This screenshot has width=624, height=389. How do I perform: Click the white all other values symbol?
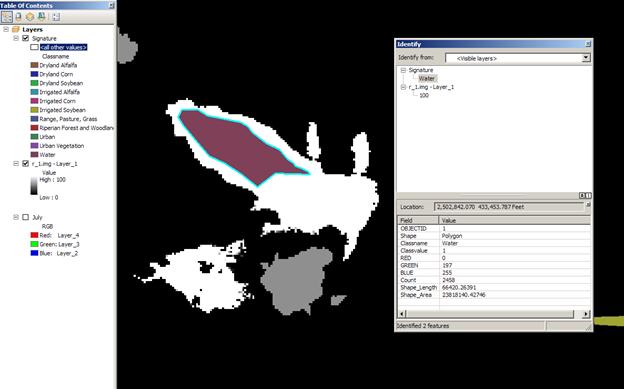coord(34,47)
